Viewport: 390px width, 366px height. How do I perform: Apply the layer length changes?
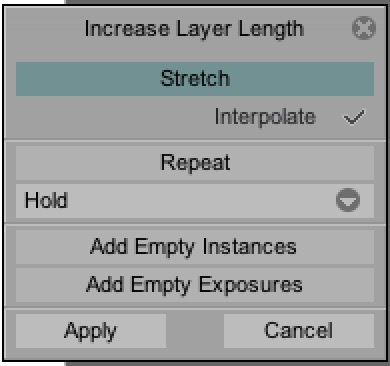click(x=91, y=331)
